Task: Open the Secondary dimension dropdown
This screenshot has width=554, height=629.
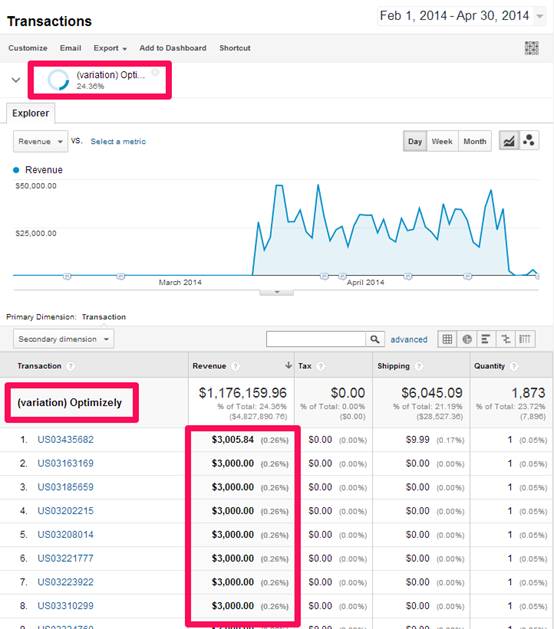Action: [63, 339]
